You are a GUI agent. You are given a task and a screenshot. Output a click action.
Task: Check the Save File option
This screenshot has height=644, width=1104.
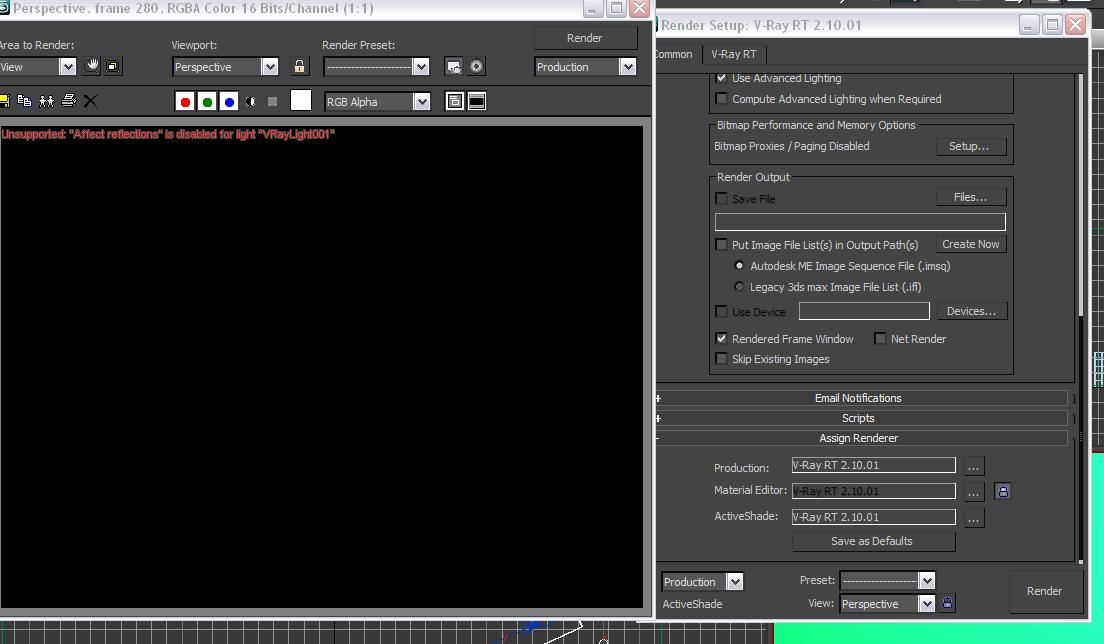coord(721,198)
